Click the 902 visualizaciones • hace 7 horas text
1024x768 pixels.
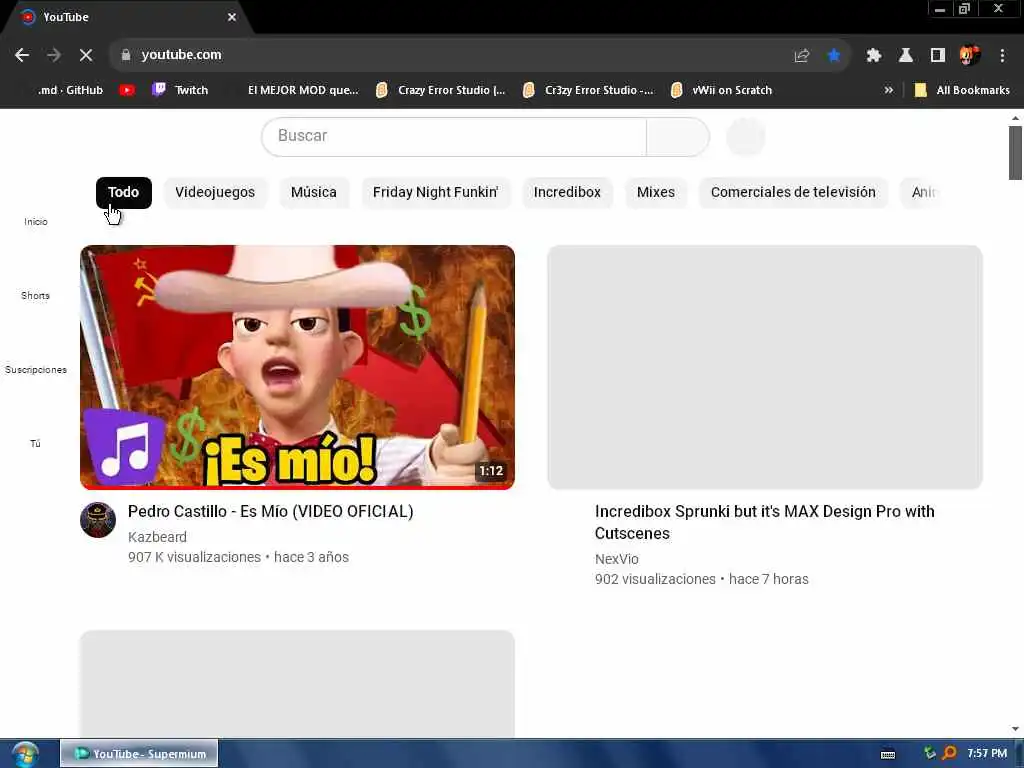pyautogui.click(x=701, y=579)
